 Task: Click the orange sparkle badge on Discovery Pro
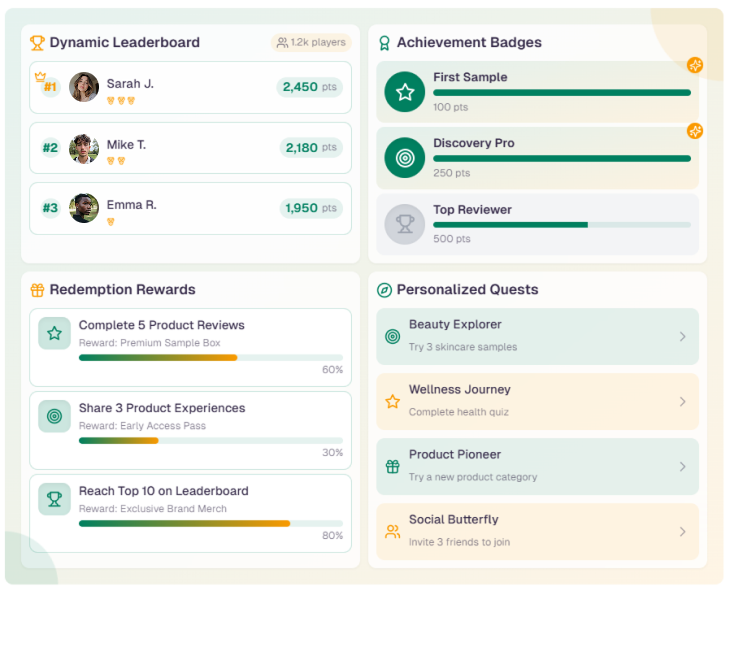pyautogui.click(x=695, y=131)
